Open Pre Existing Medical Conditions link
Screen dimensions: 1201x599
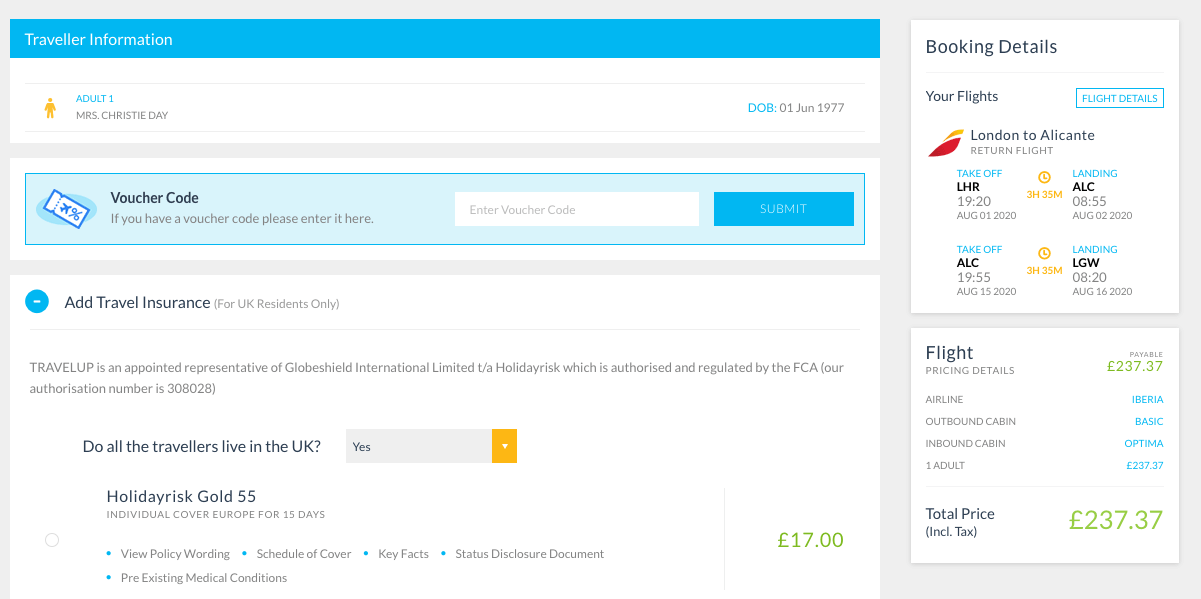tap(204, 578)
